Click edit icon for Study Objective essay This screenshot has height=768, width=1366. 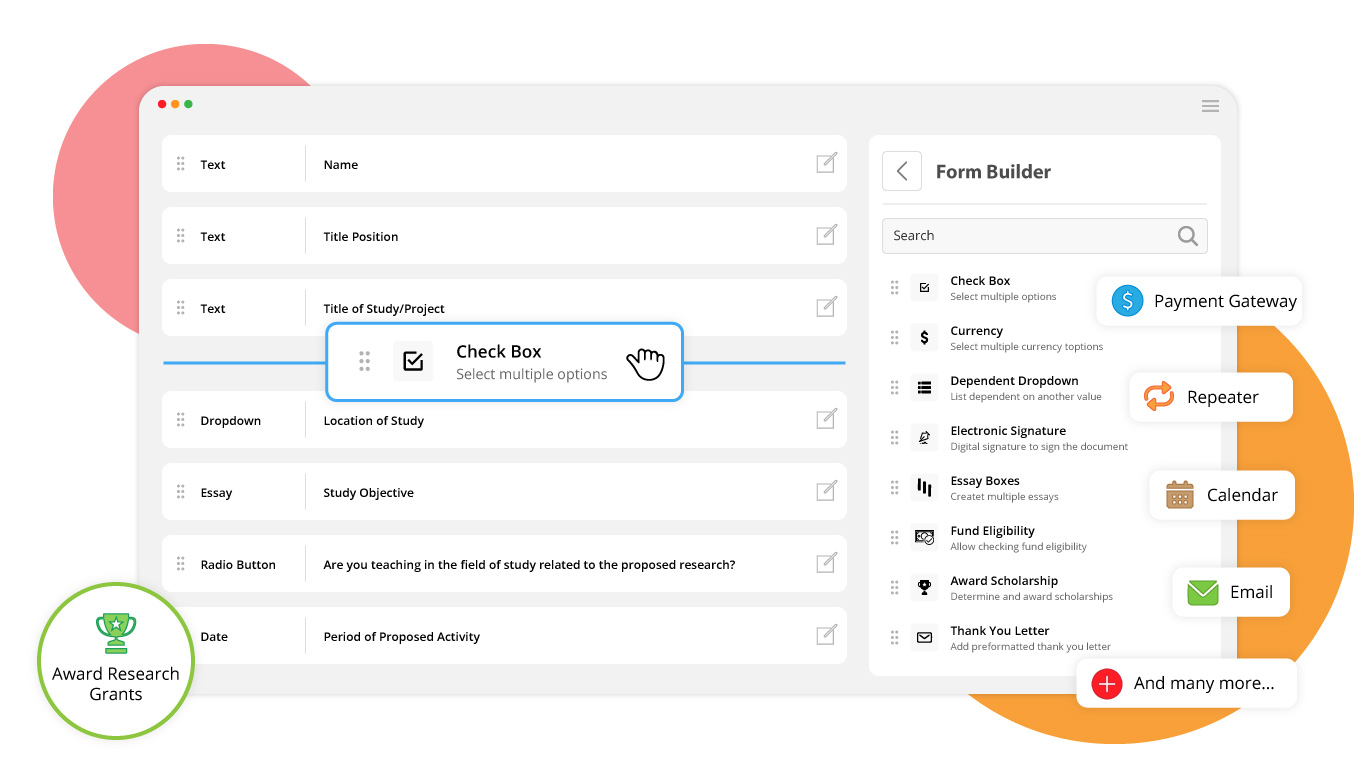826,491
